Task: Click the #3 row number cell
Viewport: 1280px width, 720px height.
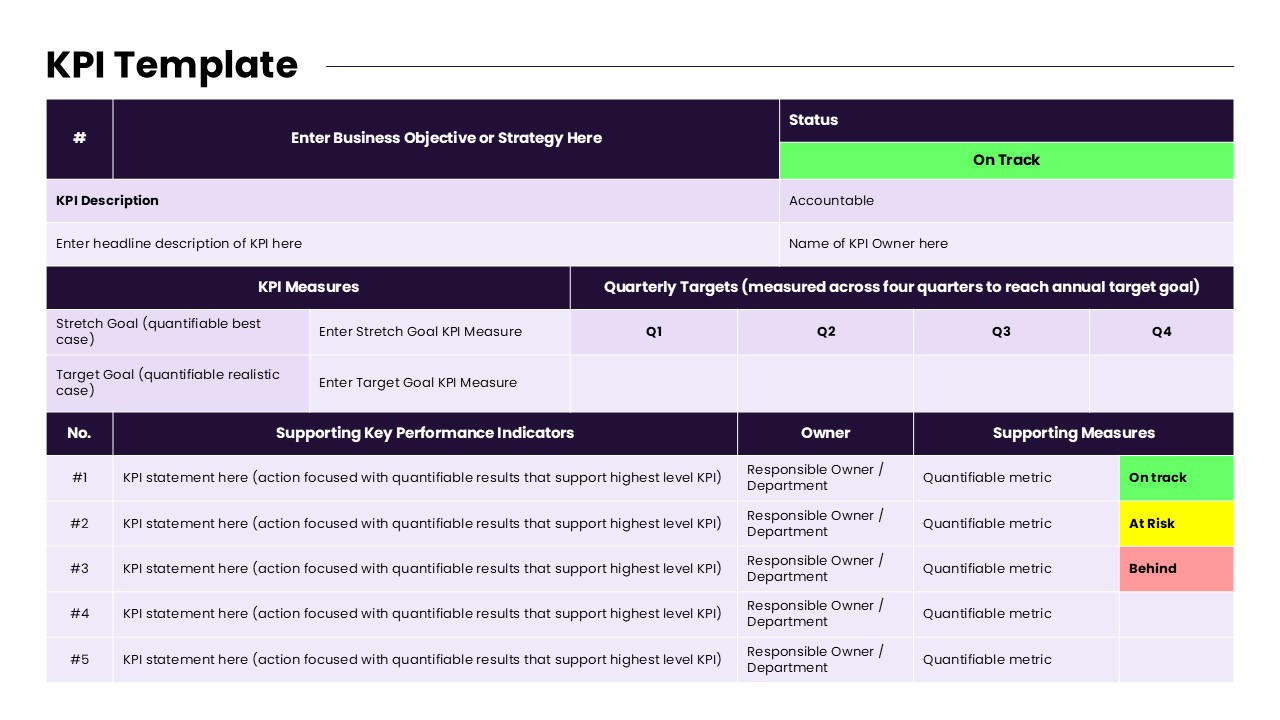Action: point(79,568)
